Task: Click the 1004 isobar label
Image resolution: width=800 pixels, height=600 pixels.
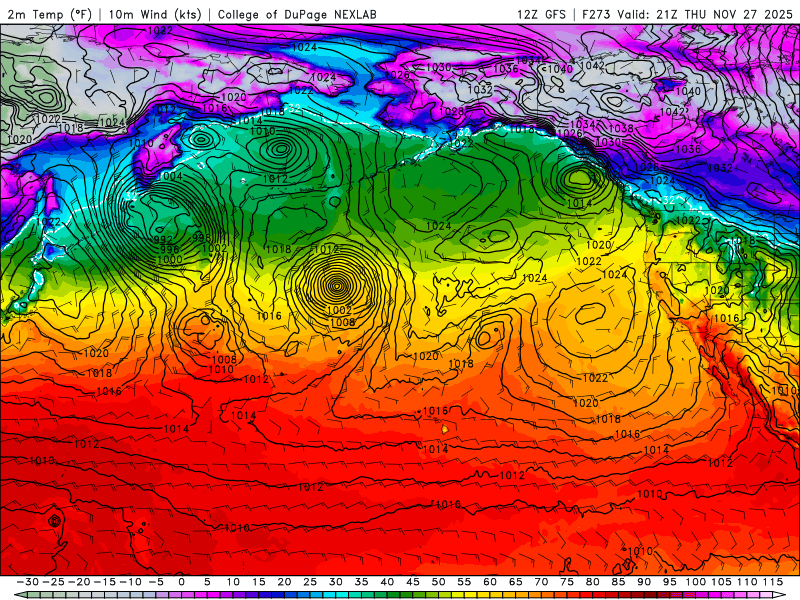Action: [170, 177]
